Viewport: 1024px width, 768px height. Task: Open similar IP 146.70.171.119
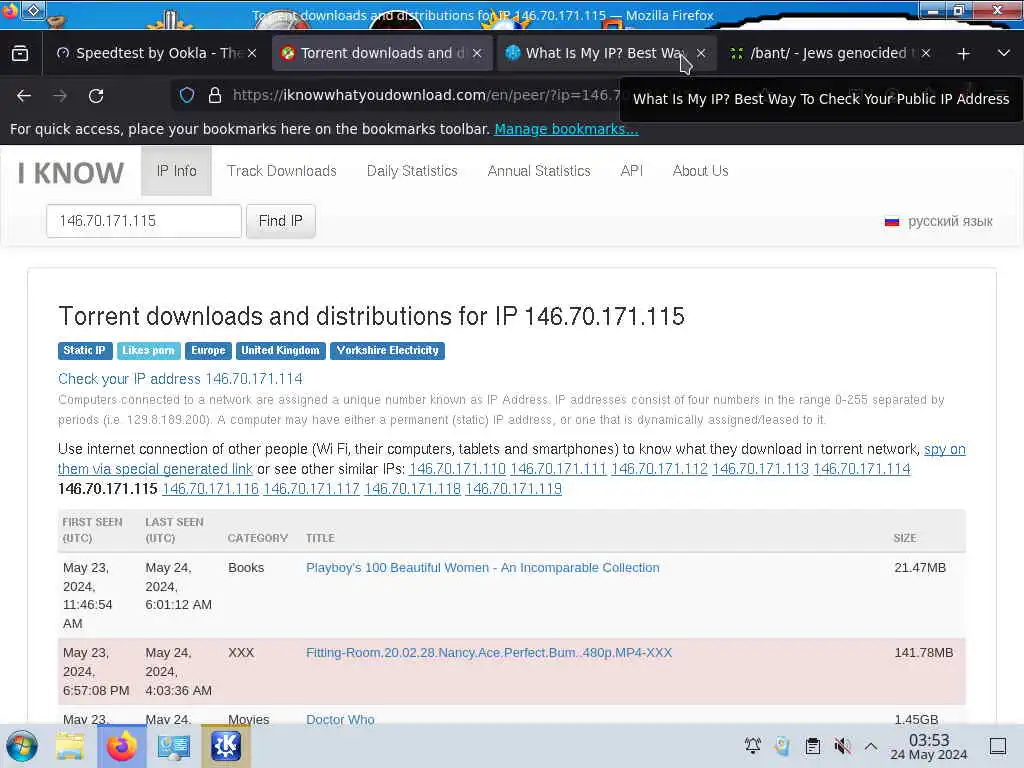[x=513, y=488]
